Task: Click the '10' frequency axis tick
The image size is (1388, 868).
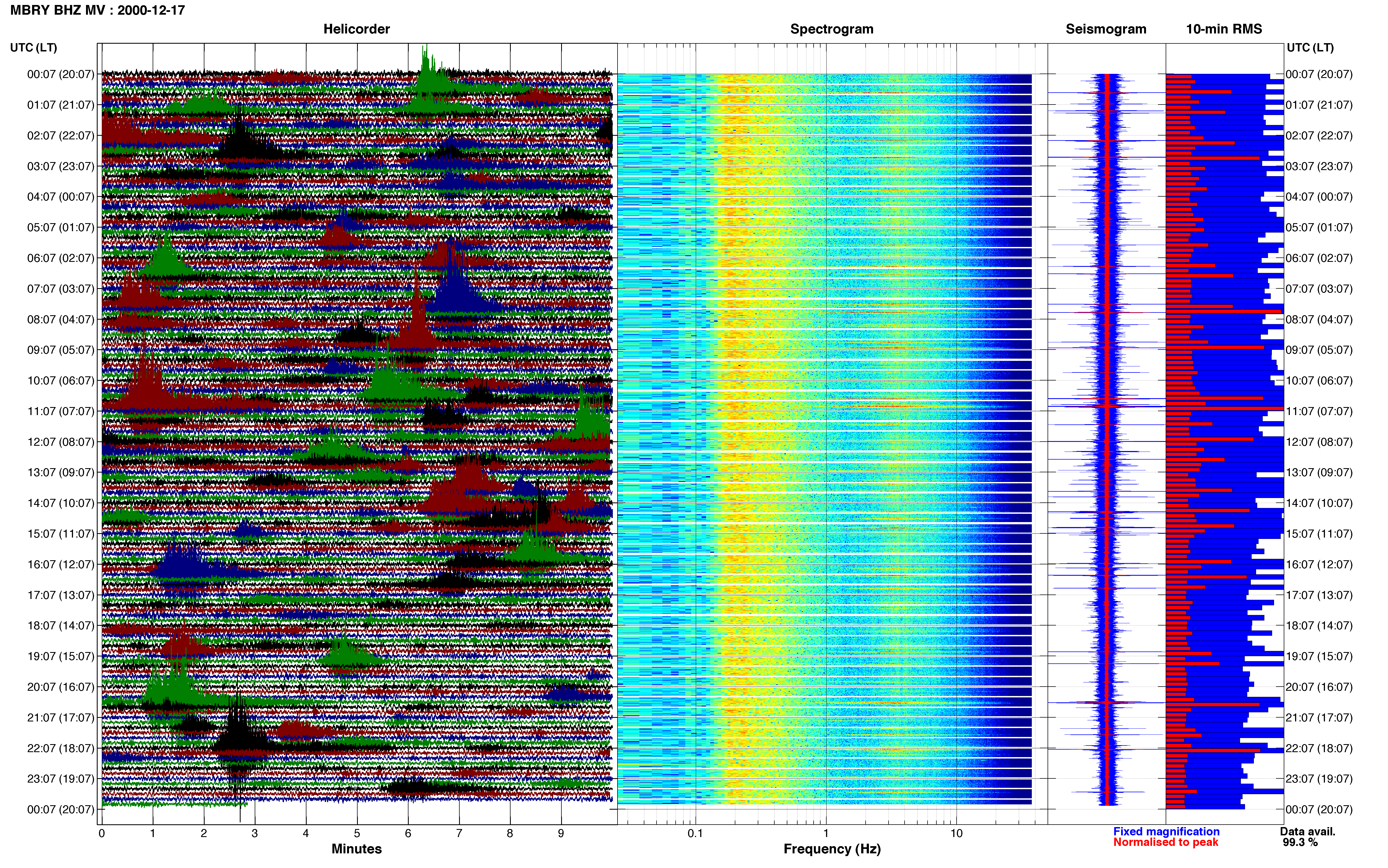Action: pos(956,833)
